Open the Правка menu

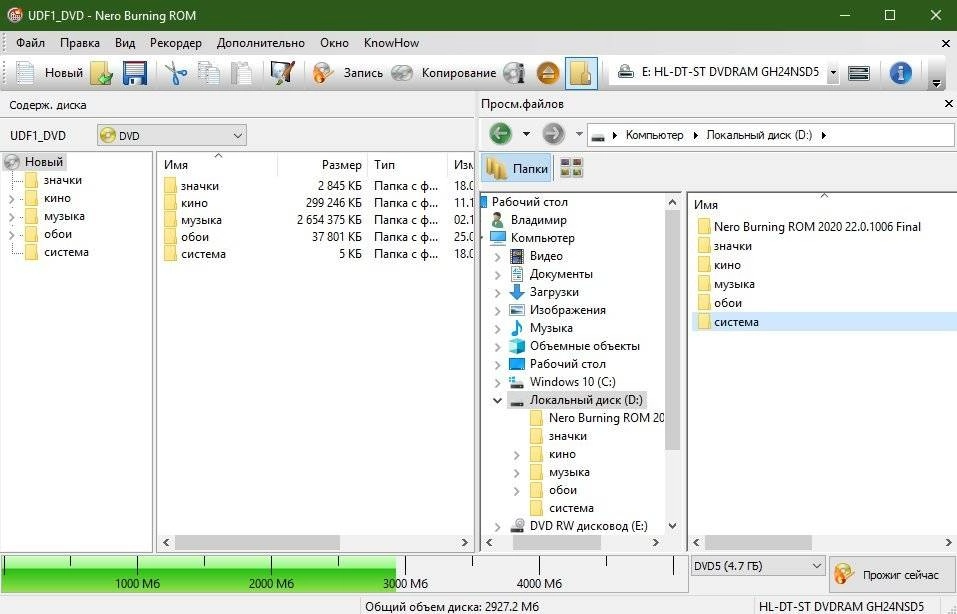click(80, 43)
